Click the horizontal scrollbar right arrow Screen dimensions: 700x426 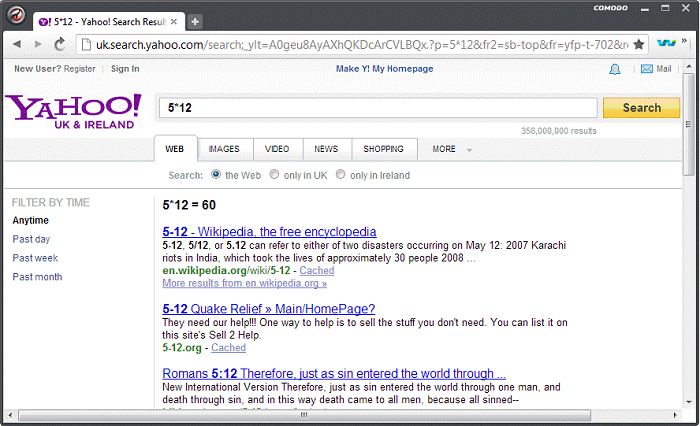(x=675, y=416)
